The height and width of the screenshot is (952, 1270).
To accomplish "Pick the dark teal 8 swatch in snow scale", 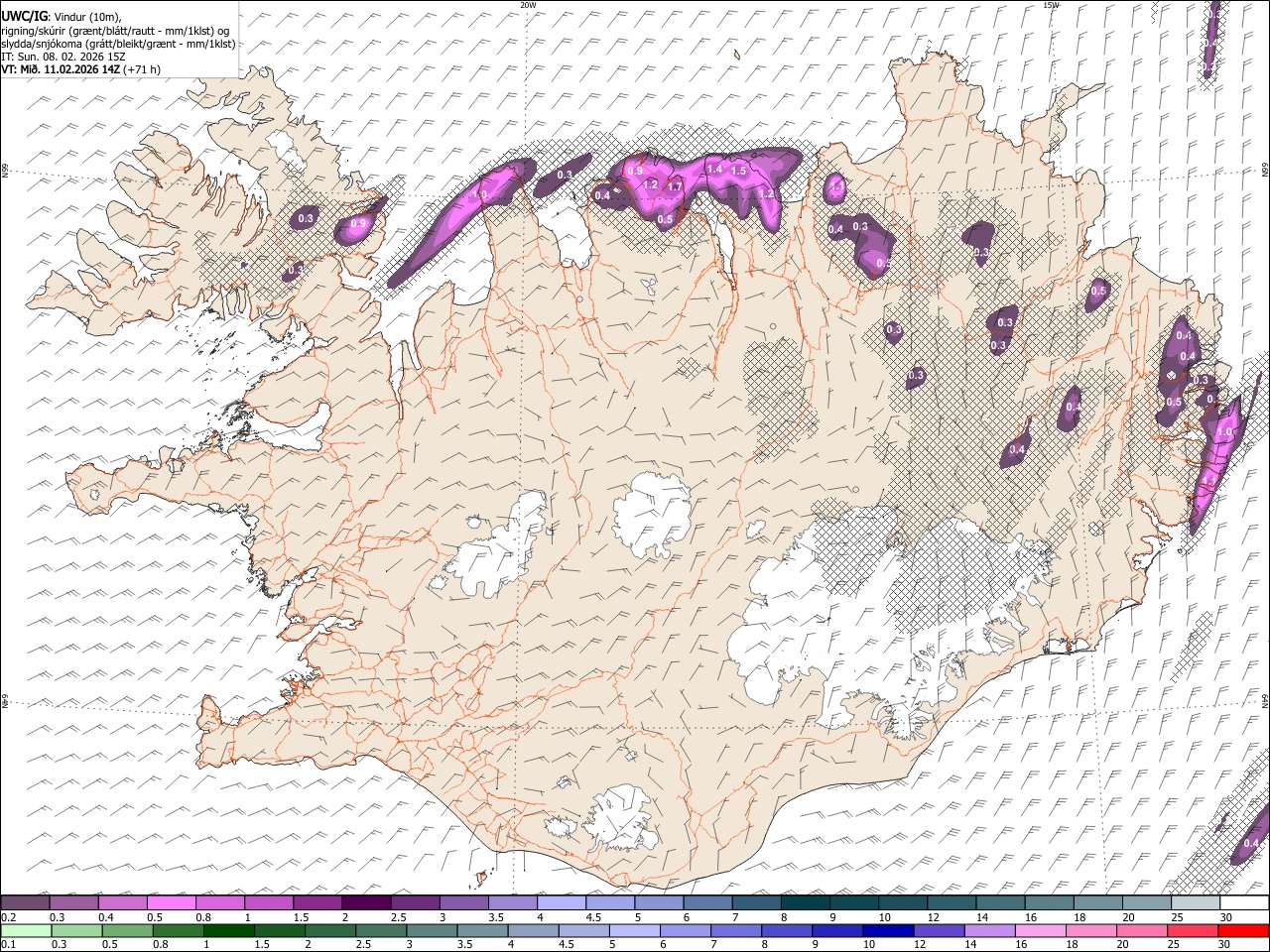I will pyautogui.click(x=806, y=903).
